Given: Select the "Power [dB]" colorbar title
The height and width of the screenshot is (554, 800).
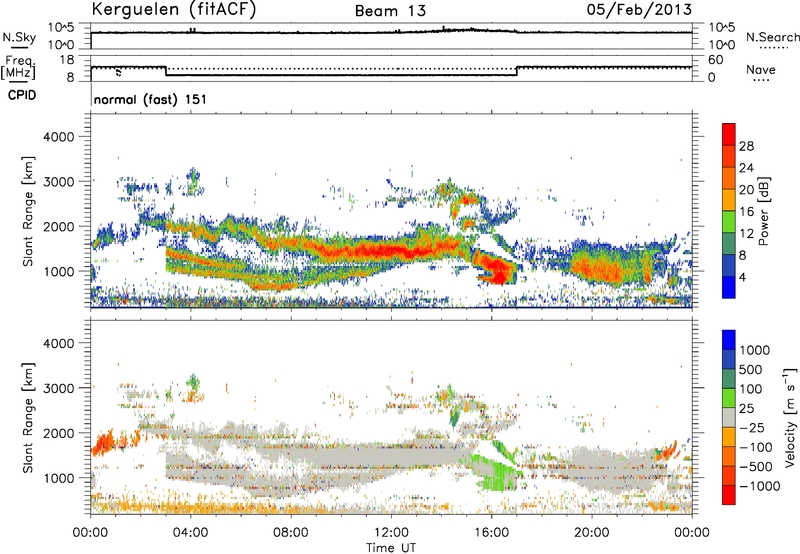Looking at the screenshot, I should point(763,211).
